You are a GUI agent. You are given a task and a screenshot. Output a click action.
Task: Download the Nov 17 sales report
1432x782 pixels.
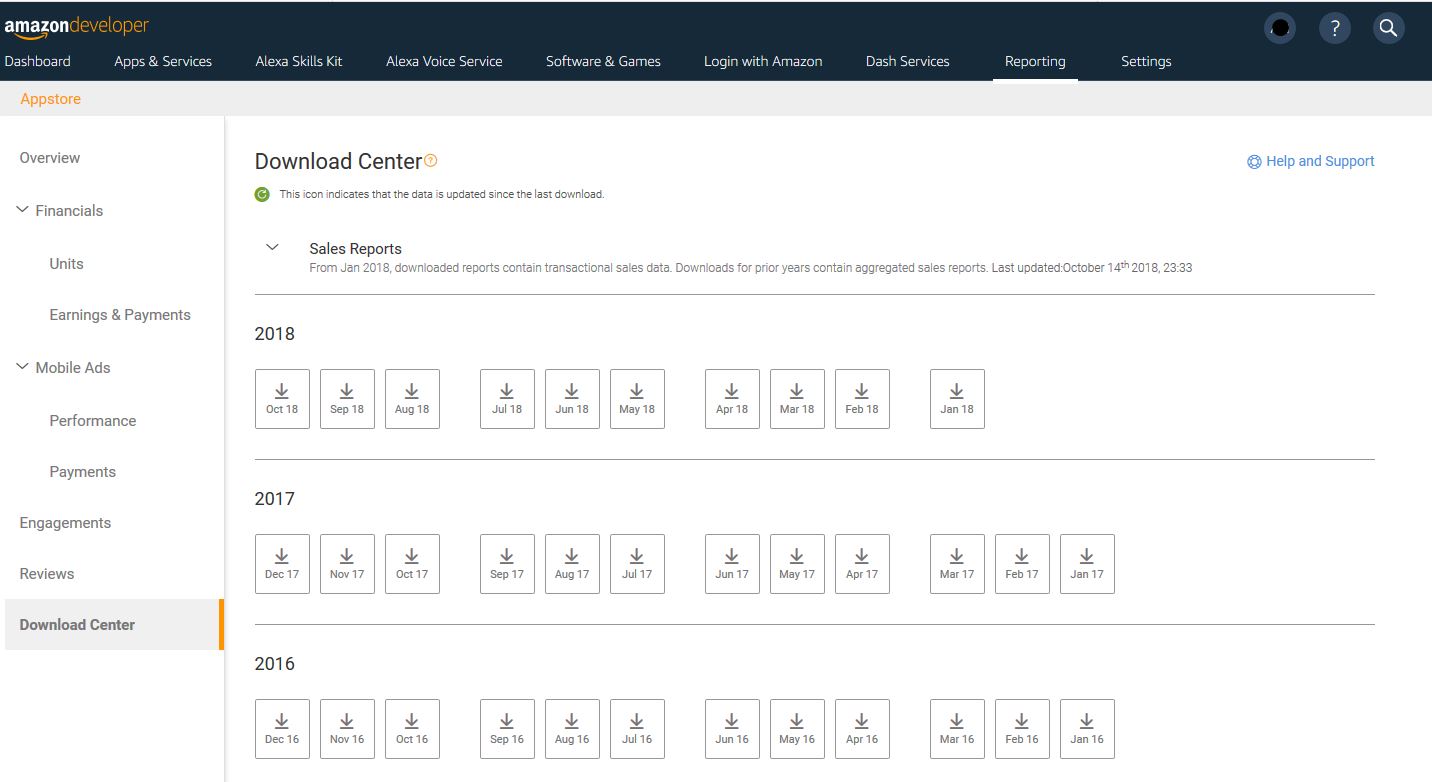pyautogui.click(x=347, y=564)
